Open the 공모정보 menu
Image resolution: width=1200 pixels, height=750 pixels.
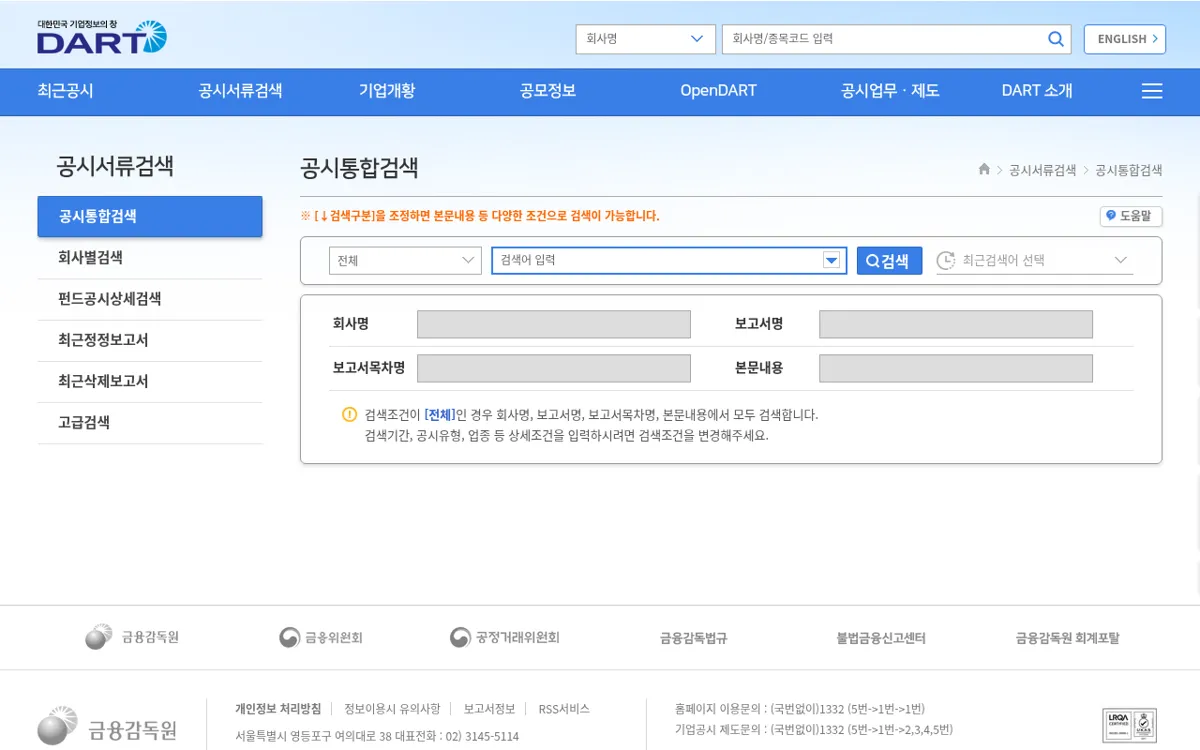tap(548, 91)
